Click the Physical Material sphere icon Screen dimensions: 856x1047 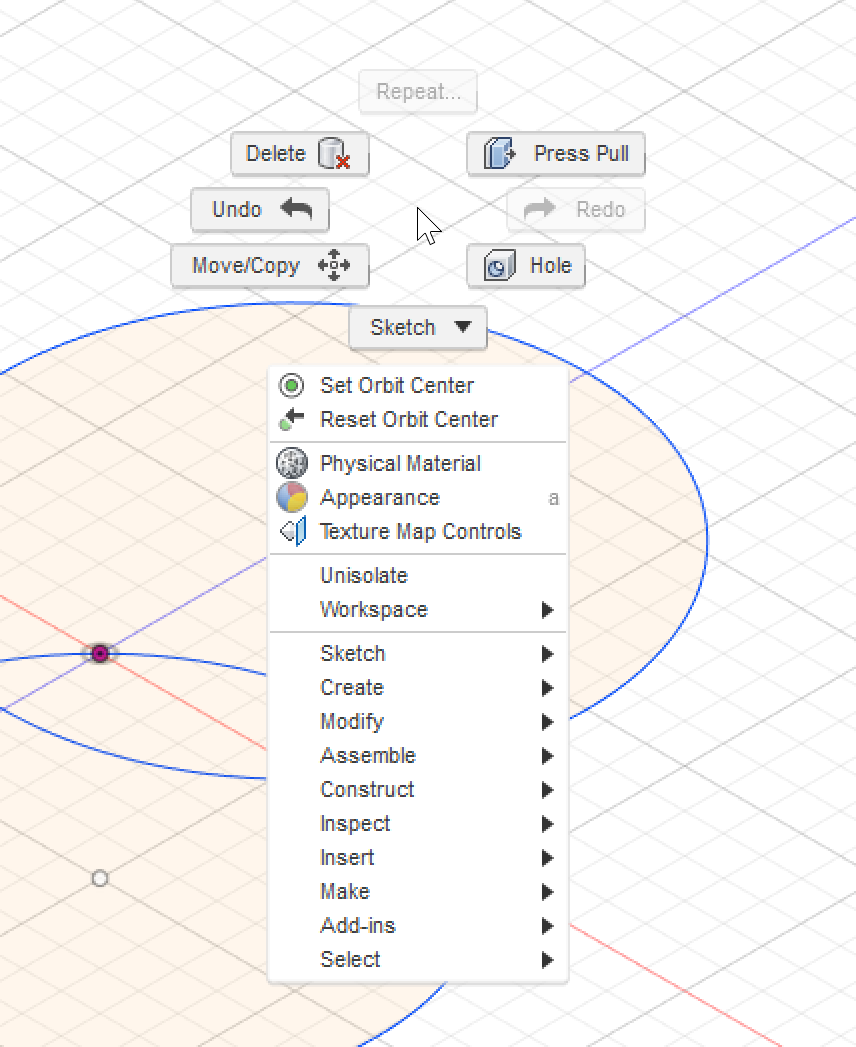(292, 463)
